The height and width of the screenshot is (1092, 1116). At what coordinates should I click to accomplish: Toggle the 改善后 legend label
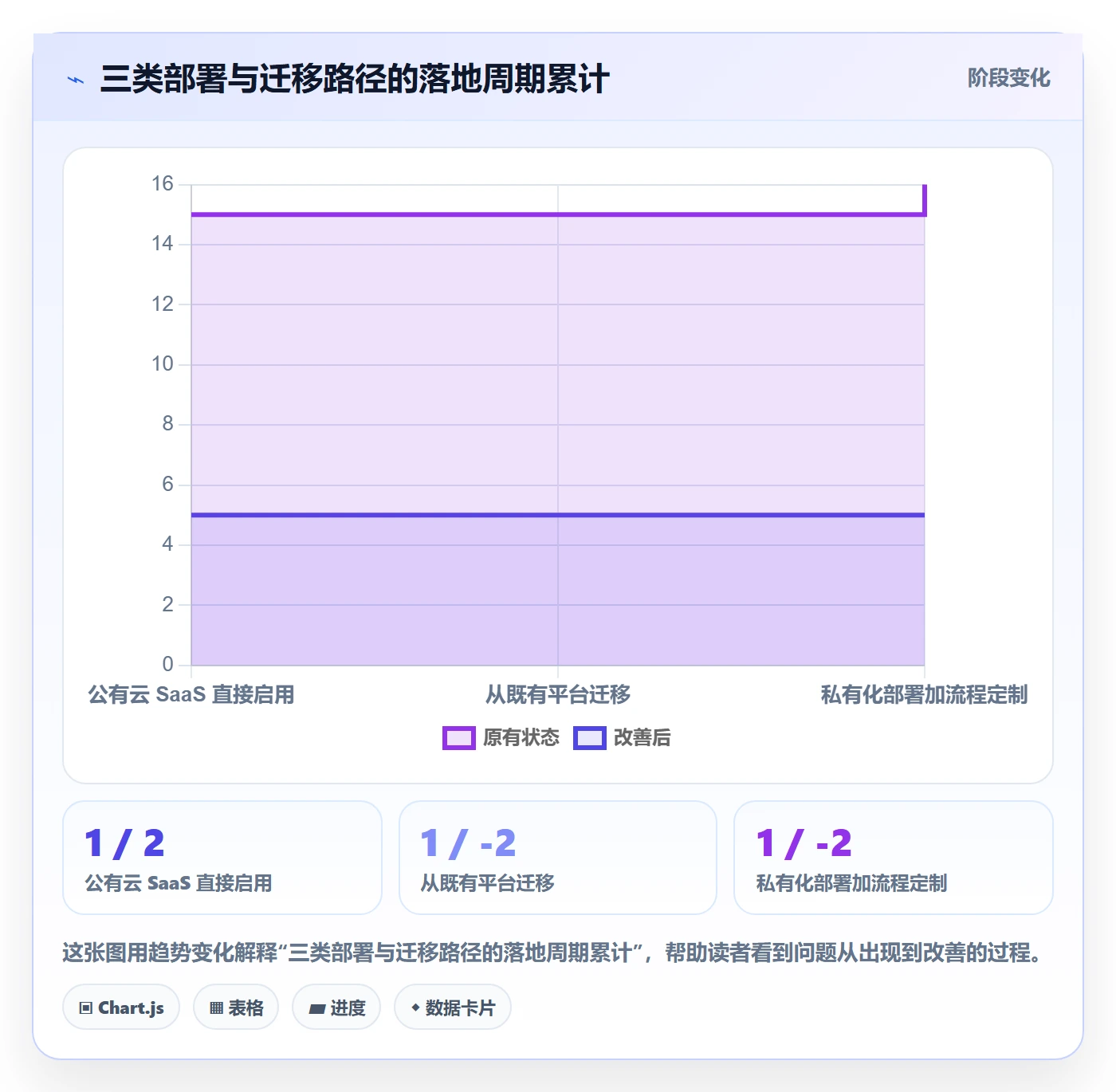click(642, 738)
